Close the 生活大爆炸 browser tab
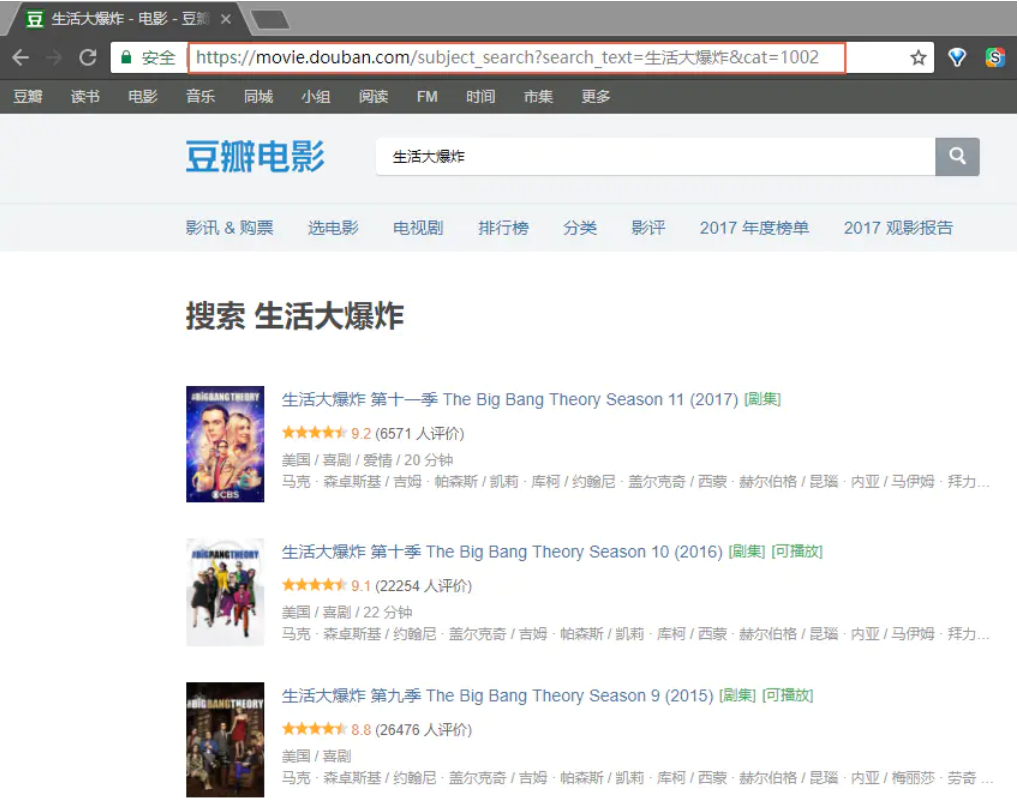Screen dimensions: 1019x812 click(226, 20)
